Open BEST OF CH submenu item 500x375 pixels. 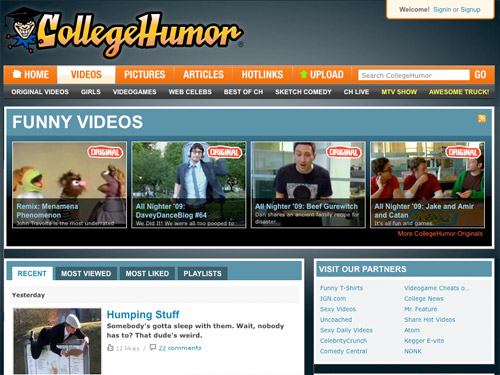pyautogui.click(x=243, y=92)
